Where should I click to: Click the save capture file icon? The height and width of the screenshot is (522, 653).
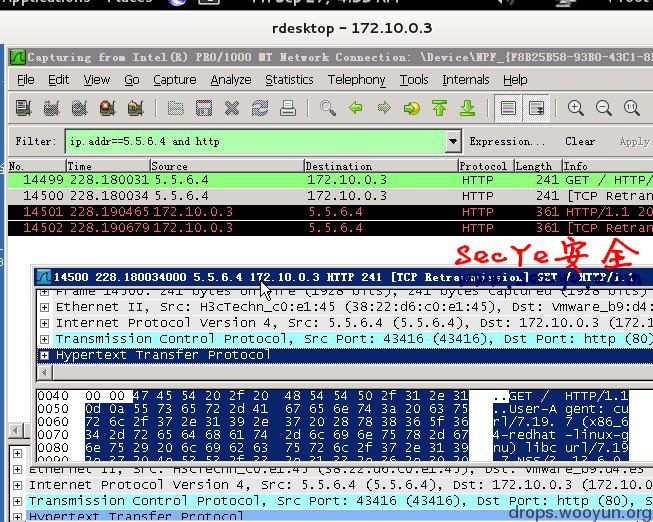tap(204, 108)
